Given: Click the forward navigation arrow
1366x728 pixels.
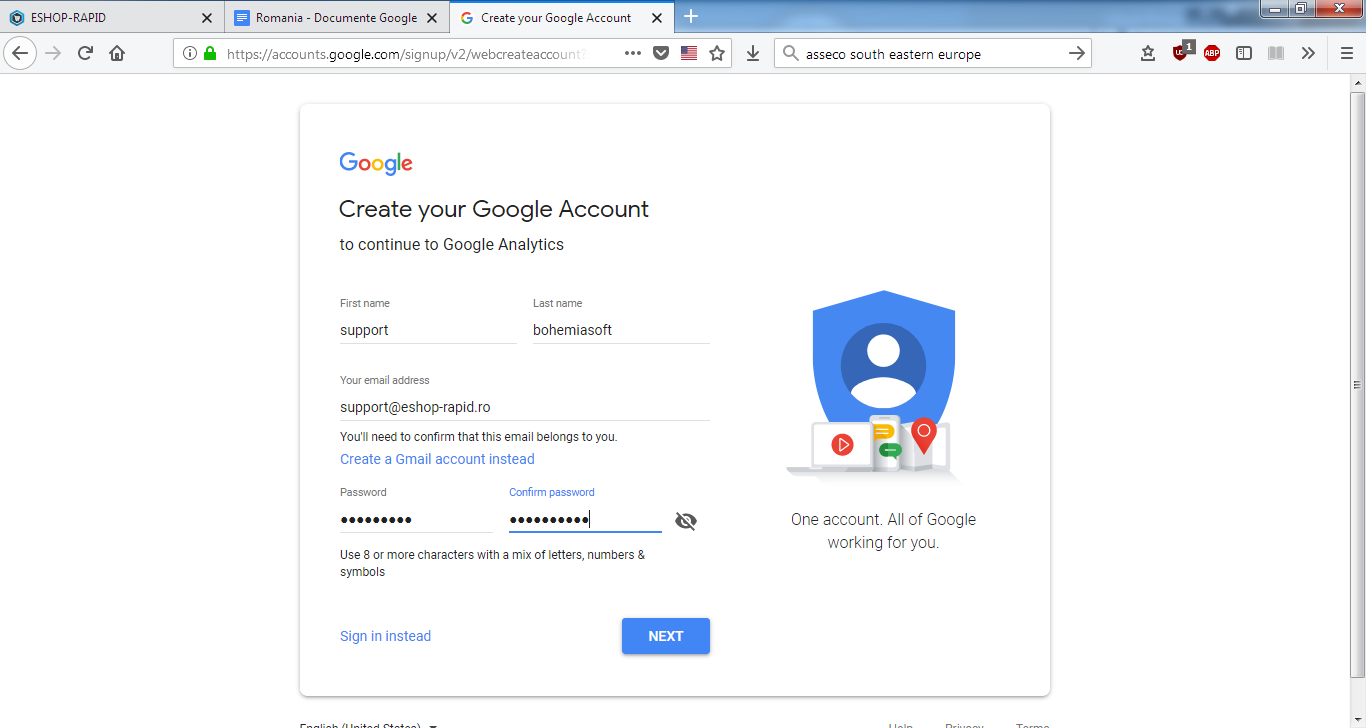Looking at the screenshot, I should (x=53, y=54).
